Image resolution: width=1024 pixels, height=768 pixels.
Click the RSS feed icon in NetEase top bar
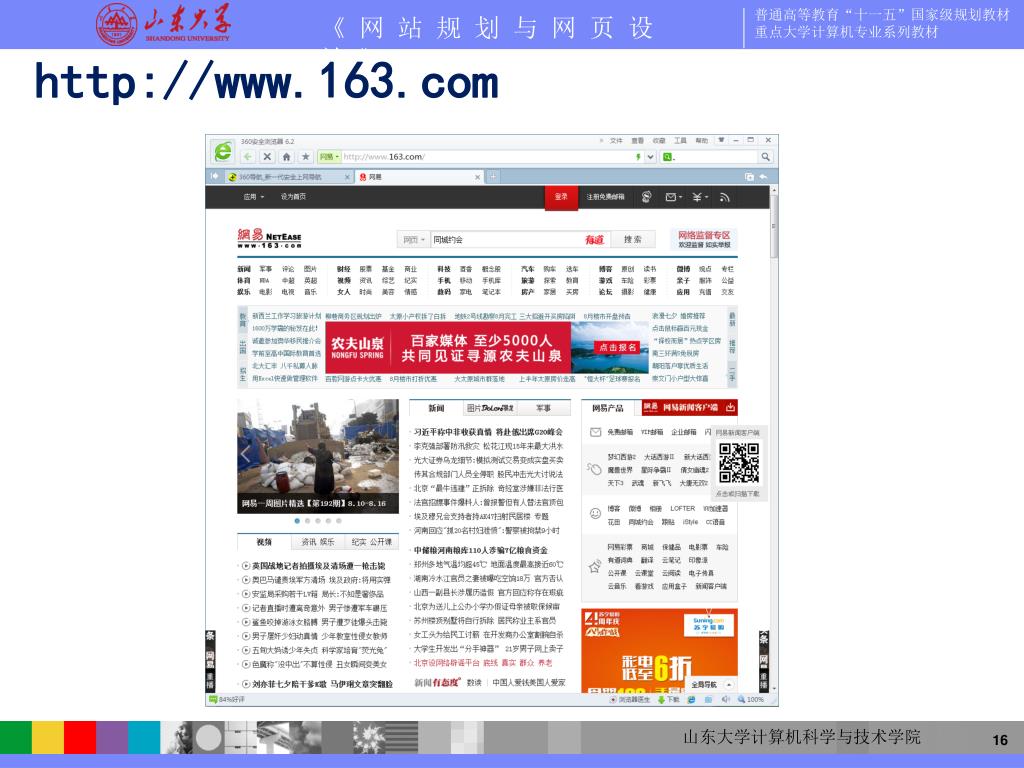click(724, 197)
